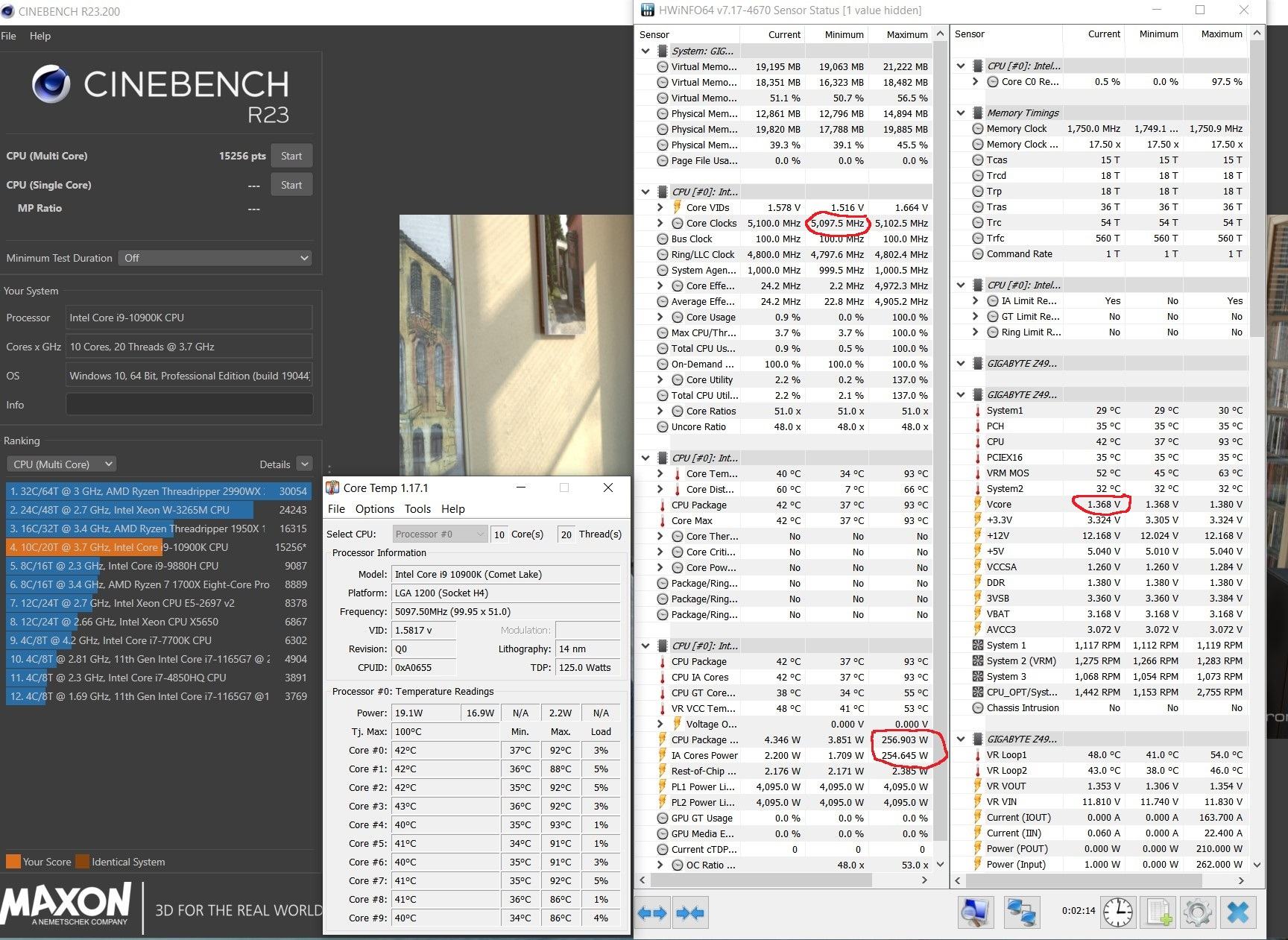
Task: Collapse the Memory Timings group
Action: [961, 113]
